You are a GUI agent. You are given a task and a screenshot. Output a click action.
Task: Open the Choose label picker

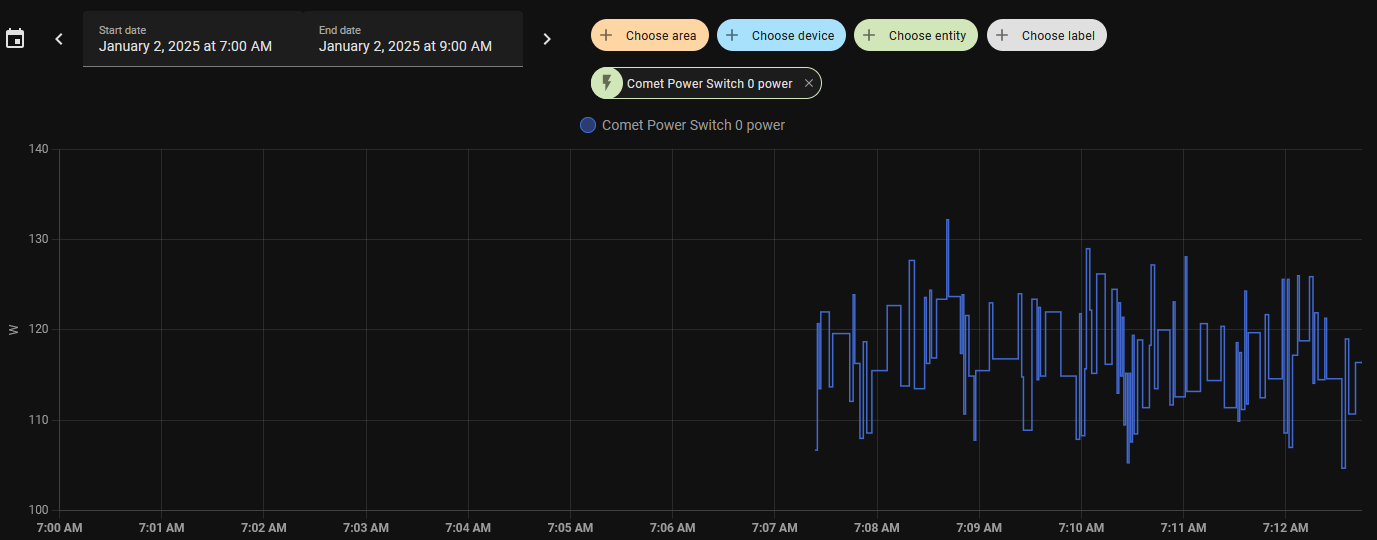1057,36
